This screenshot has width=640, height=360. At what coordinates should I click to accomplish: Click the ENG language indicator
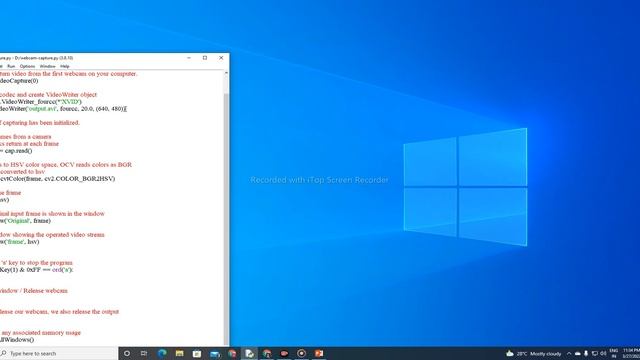(x=613, y=353)
